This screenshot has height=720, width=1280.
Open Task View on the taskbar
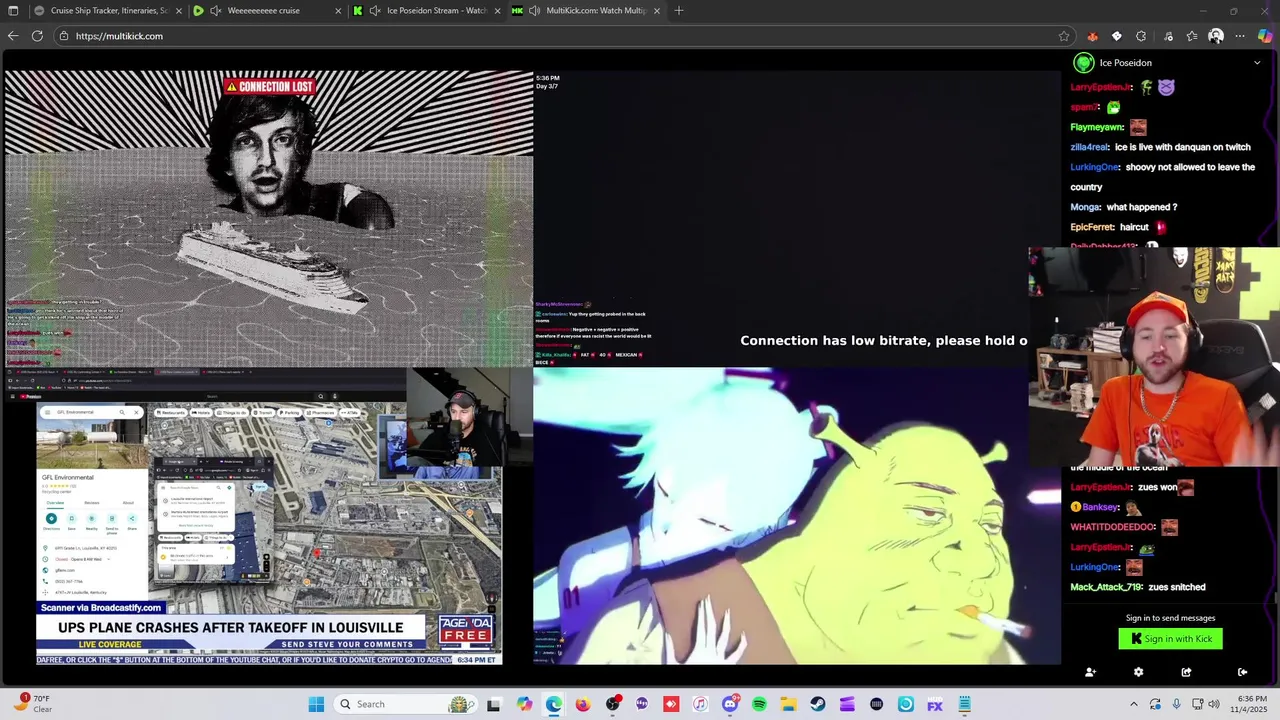point(493,704)
